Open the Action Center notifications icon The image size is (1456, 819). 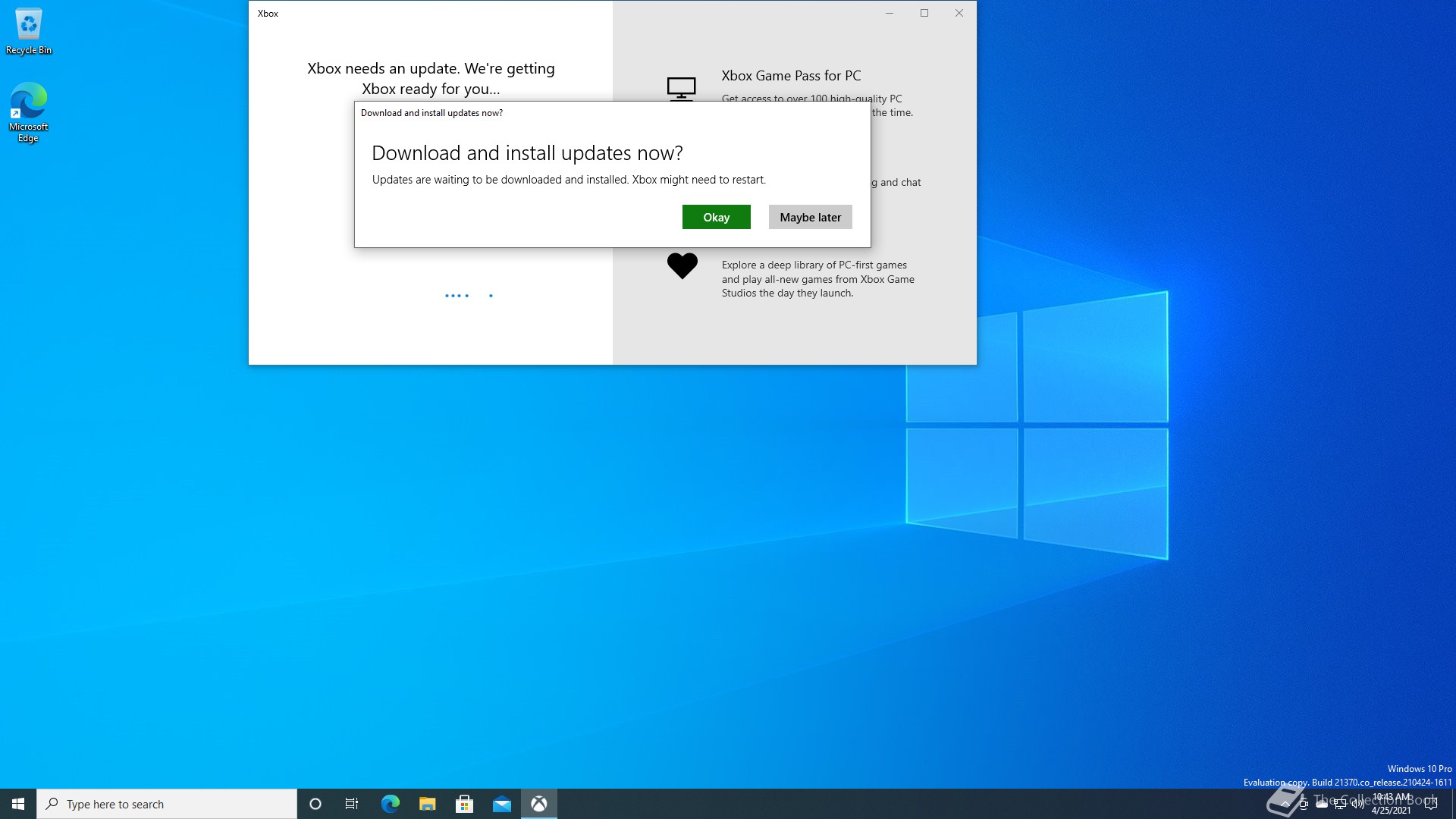click(x=1431, y=804)
